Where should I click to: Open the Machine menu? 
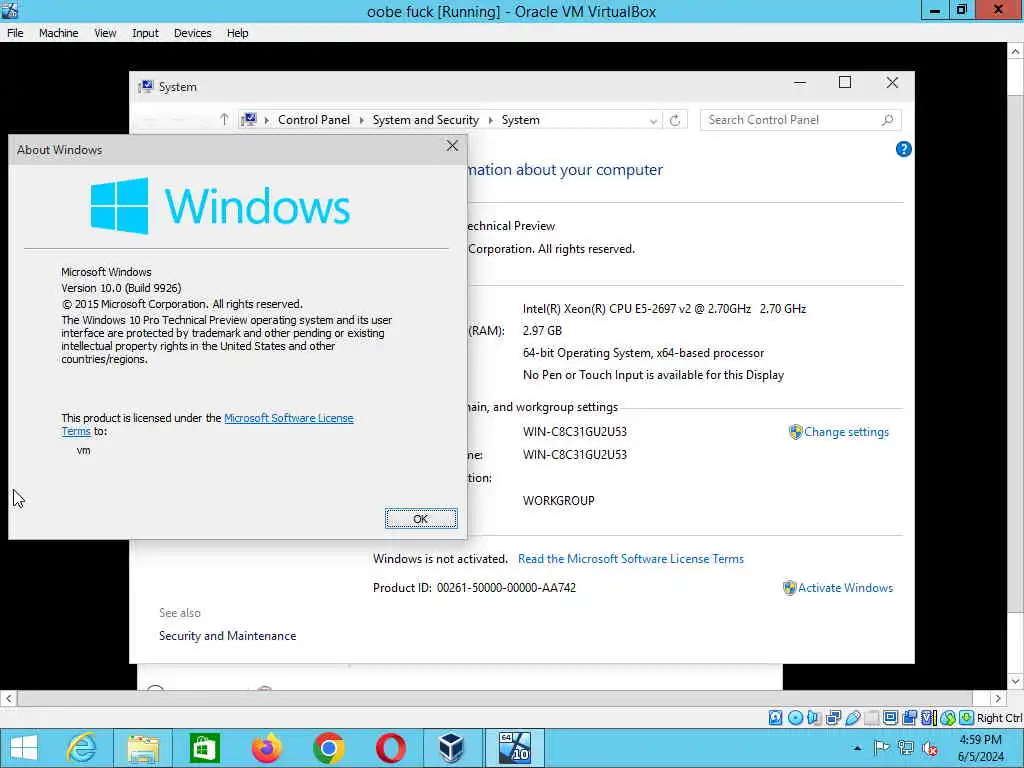(x=58, y=33)
